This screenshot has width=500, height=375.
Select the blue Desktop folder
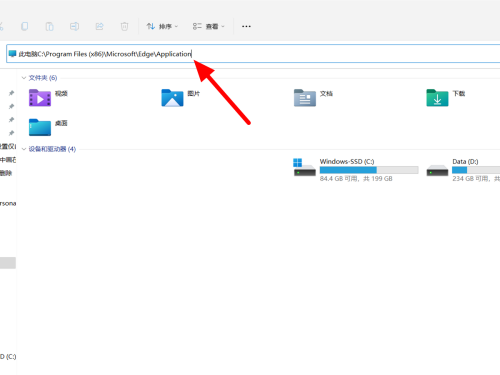click(40, 127)
